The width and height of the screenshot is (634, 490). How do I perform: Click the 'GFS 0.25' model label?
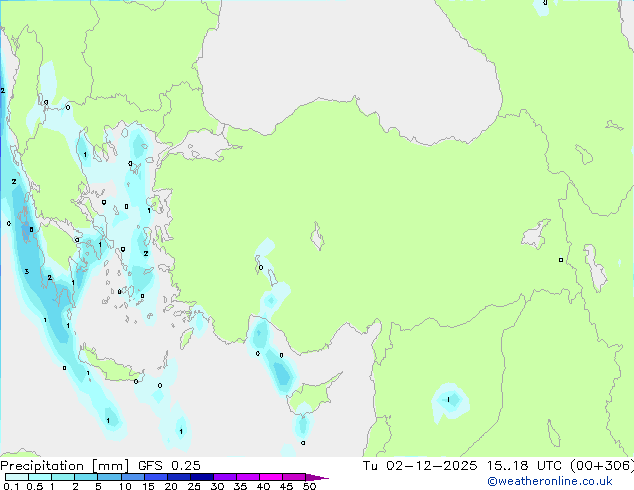169,466
